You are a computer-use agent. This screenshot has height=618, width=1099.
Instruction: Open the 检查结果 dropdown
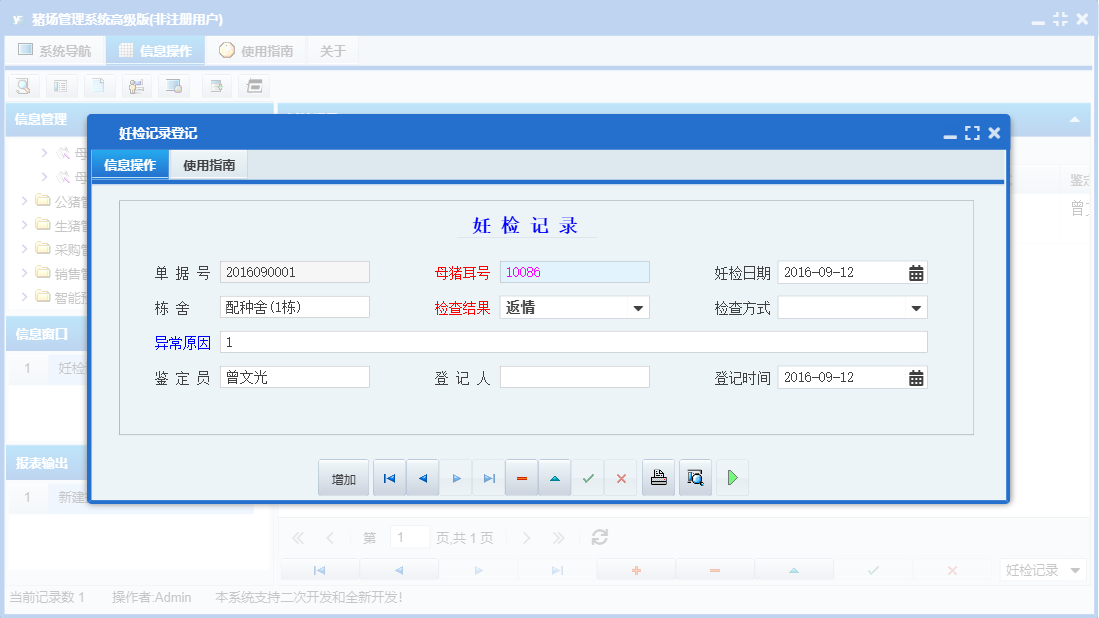(x=637, y=307)
